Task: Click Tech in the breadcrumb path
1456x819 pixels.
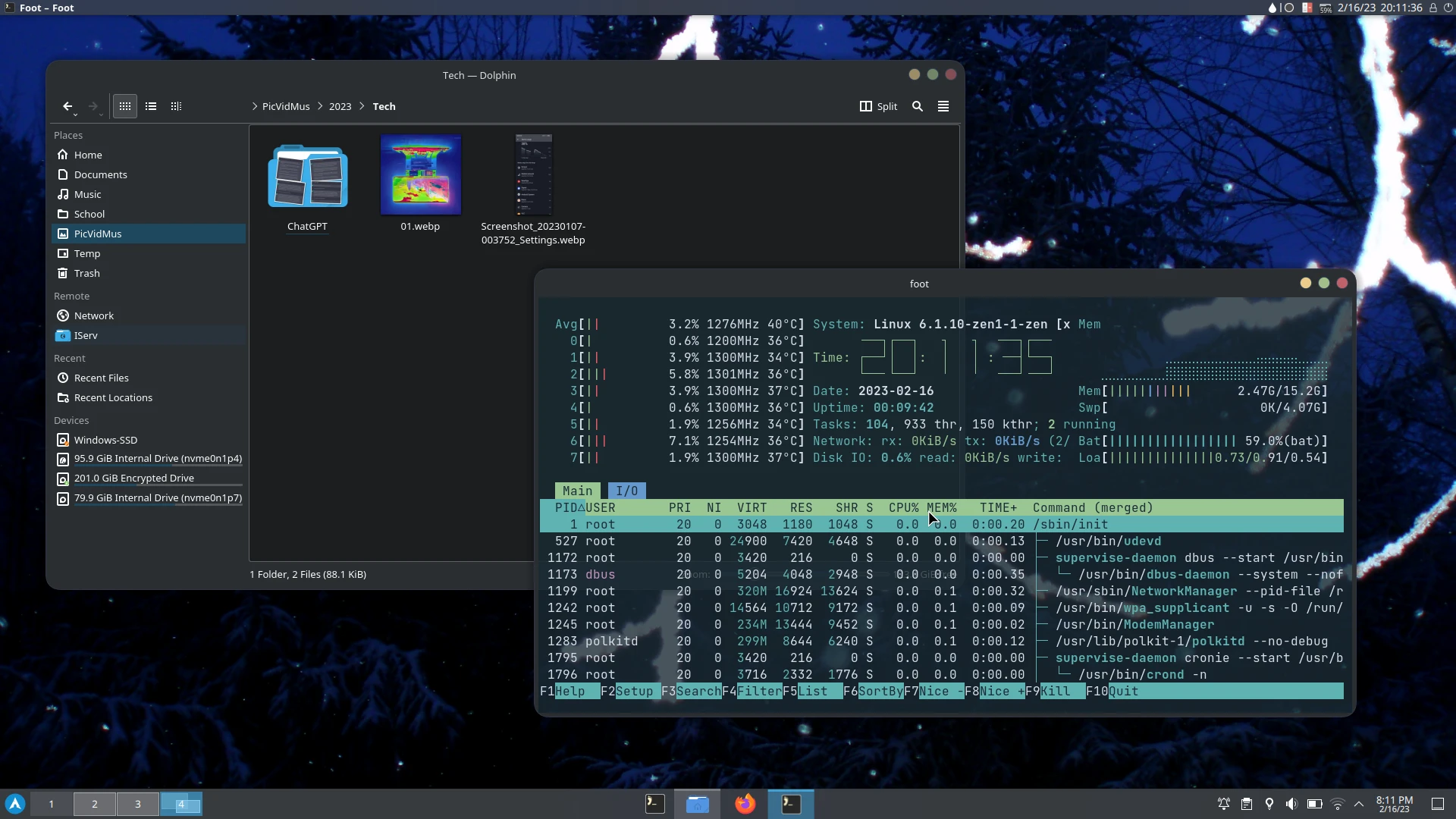Action: pos(384,106)
